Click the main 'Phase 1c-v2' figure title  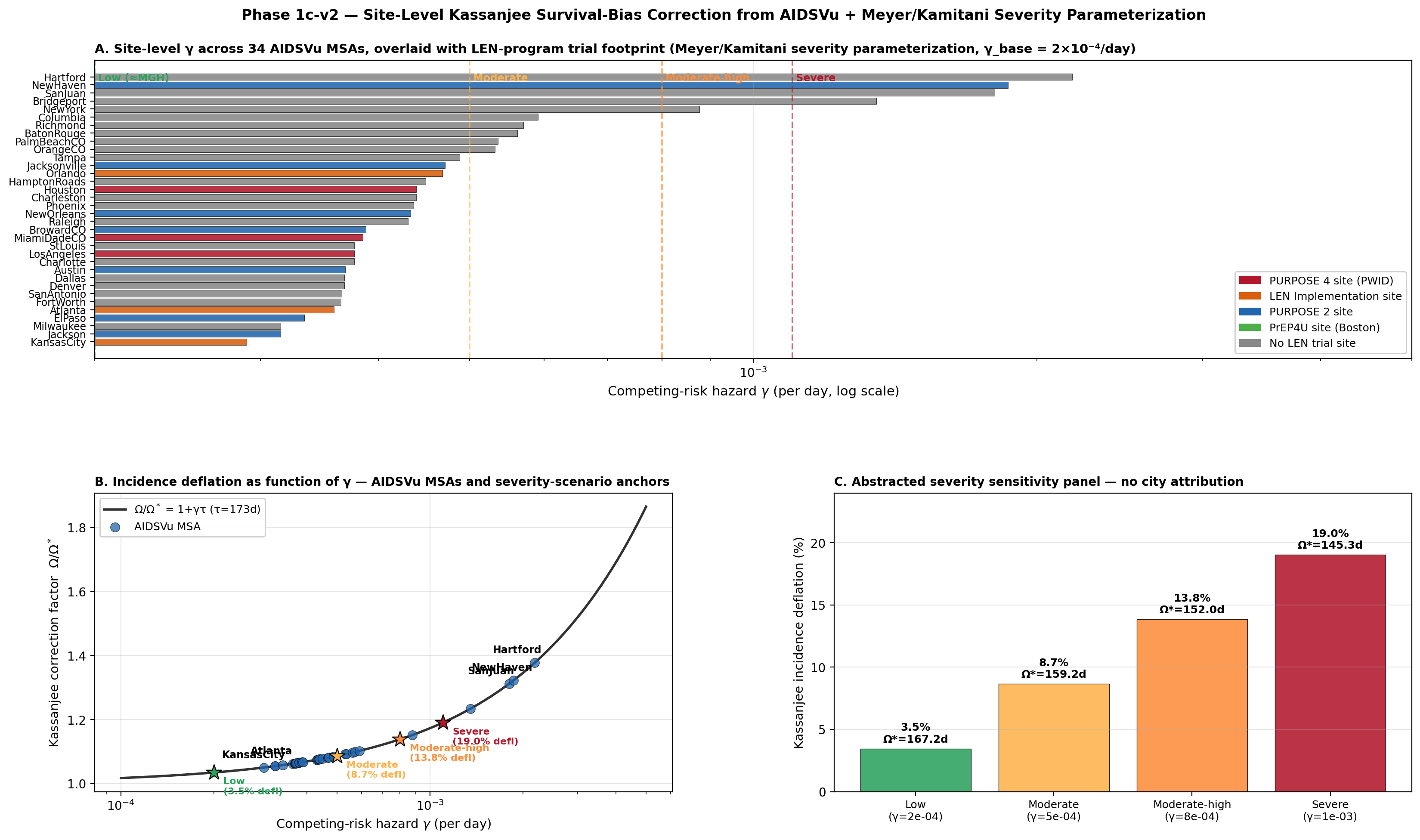724,15
